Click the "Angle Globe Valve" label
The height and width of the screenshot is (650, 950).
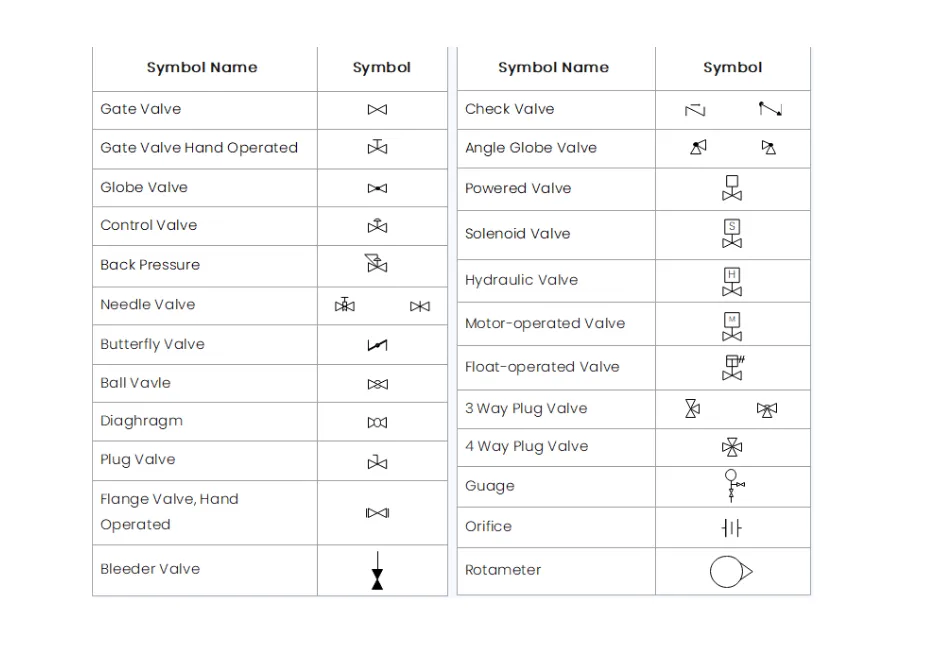tap(531, 148)
